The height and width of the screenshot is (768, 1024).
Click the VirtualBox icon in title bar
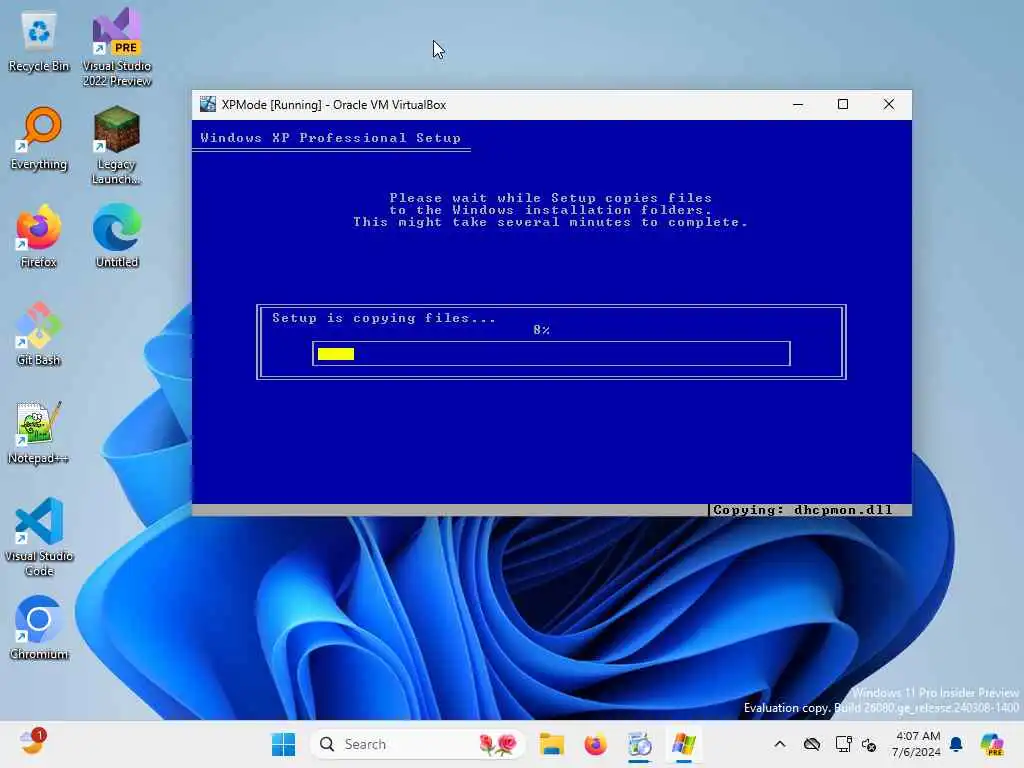208,104
